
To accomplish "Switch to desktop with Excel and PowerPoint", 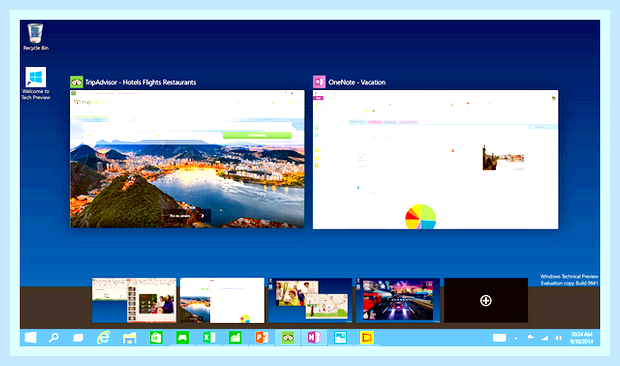I will point(134,300).
